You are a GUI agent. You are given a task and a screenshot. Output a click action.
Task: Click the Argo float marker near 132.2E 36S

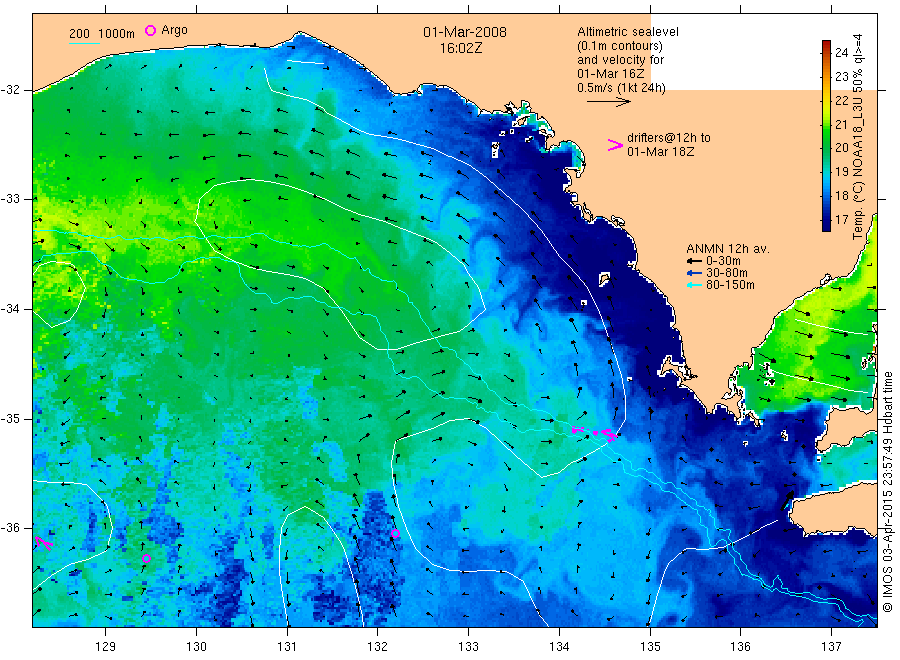[x=395, y=533]
